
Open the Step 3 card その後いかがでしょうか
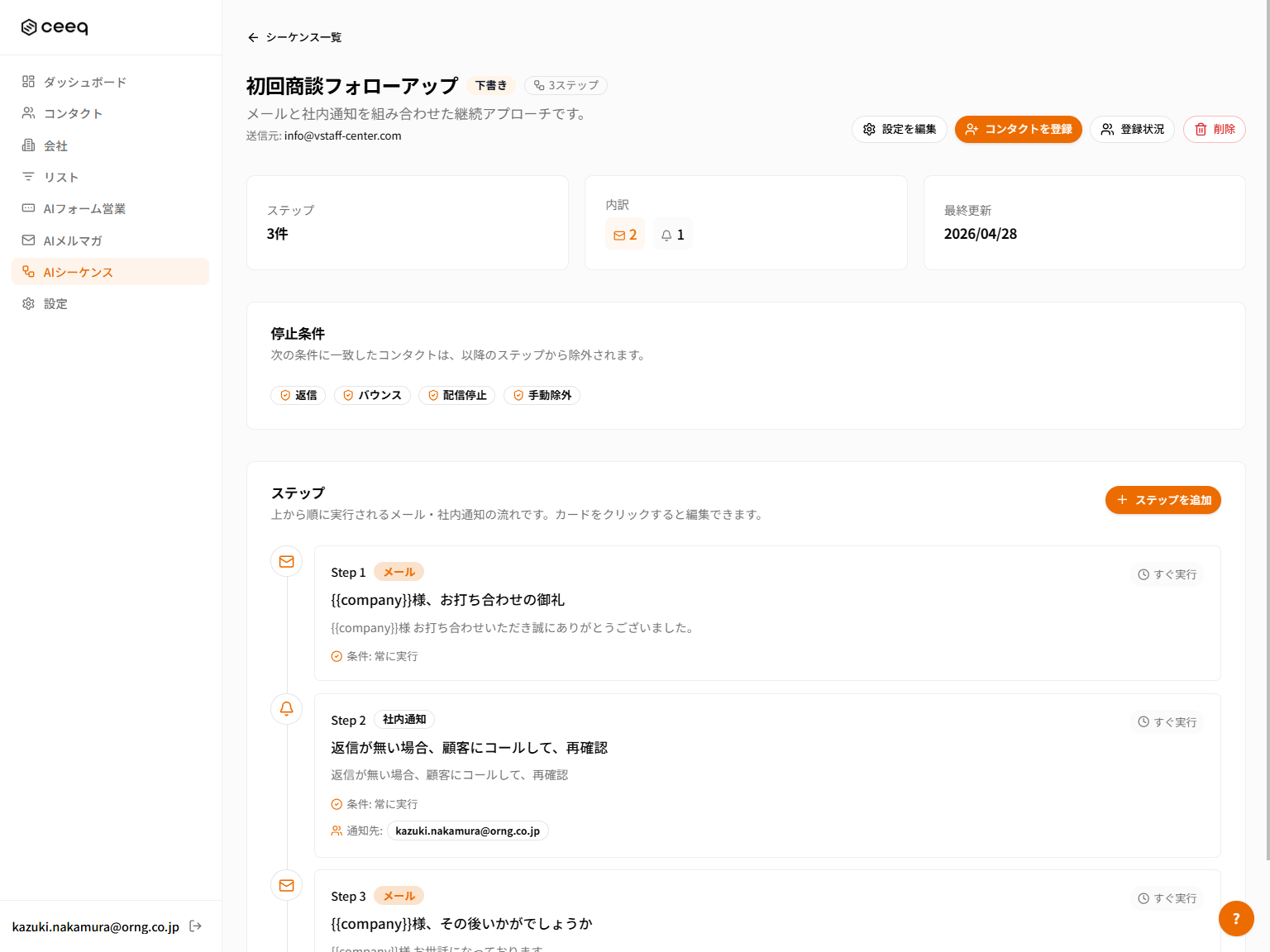pos(767,911)
